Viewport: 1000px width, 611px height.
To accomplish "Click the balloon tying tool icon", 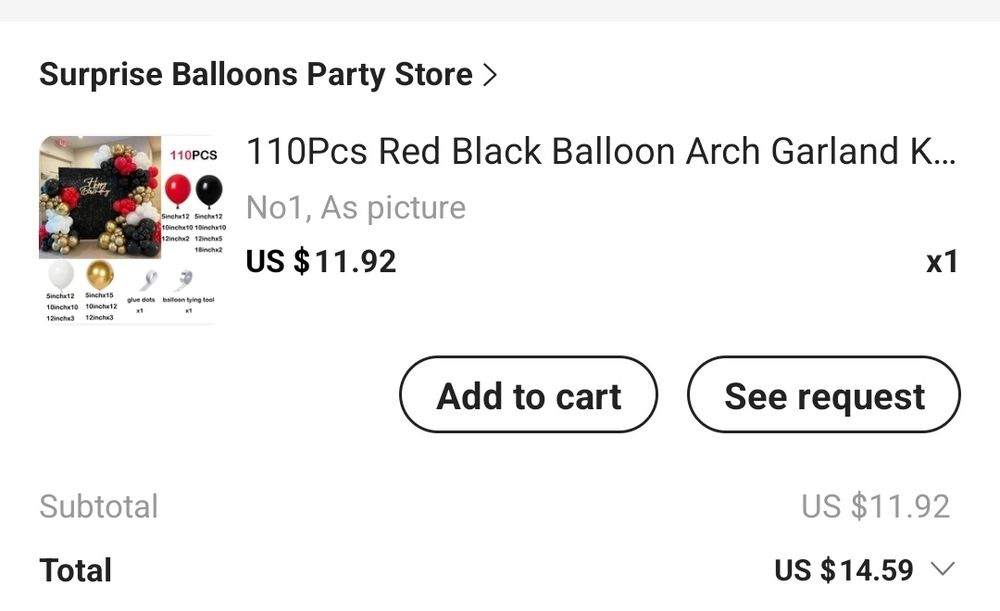I will click(184, 281).
